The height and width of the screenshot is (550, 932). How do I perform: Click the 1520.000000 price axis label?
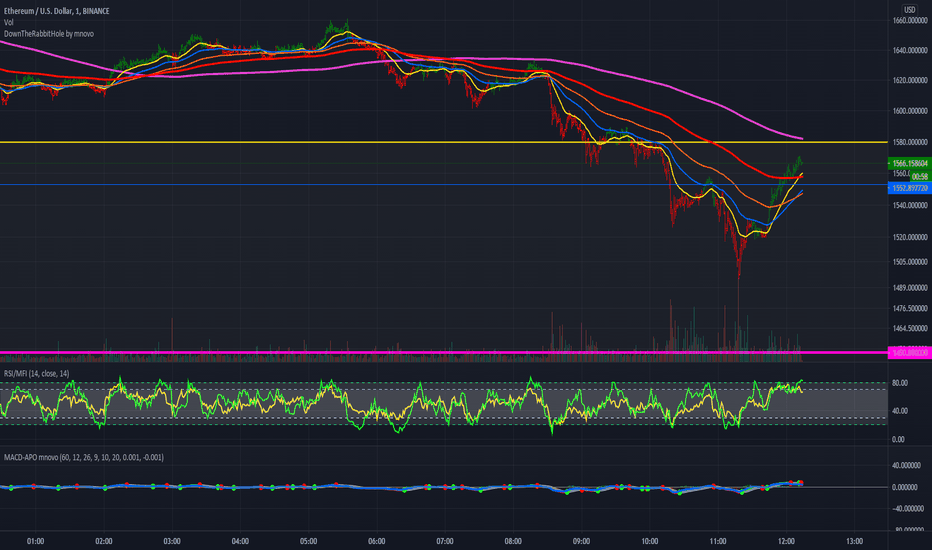pyautogui.click(x=910, y=237)
